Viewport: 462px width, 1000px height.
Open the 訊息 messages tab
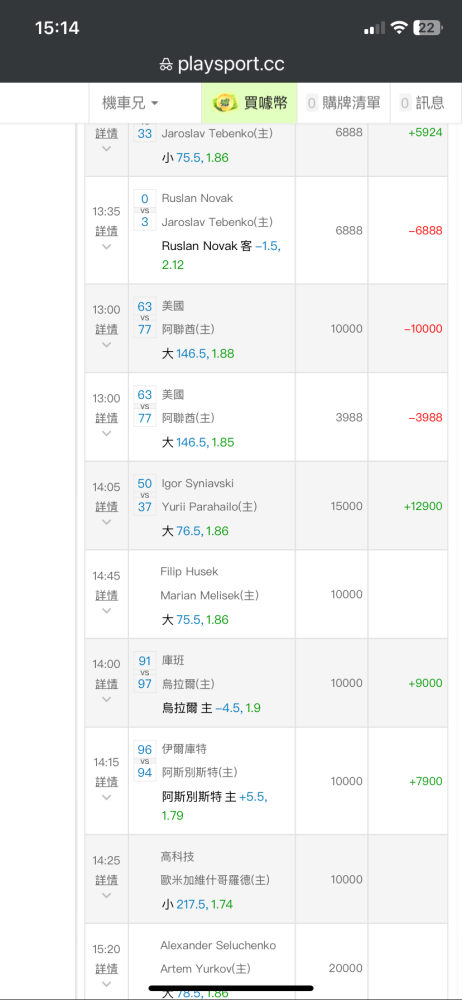pyautogui.click(x=422, y=103)
